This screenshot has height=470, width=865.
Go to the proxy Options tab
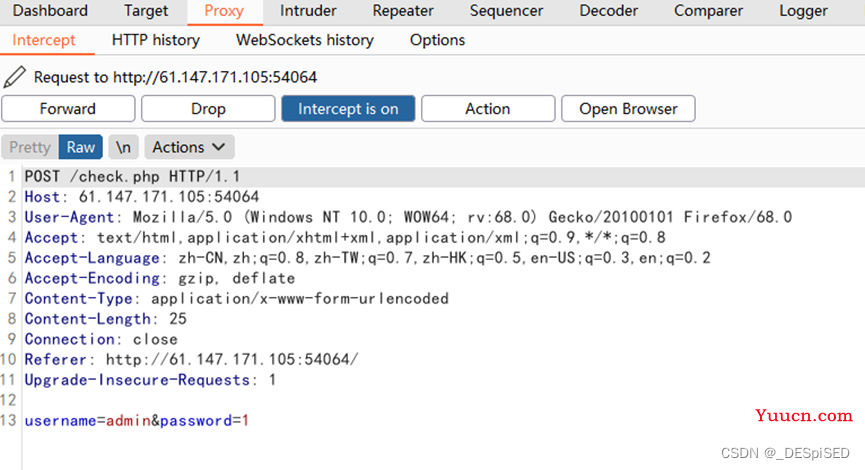pyautogui.click(x=437, y=40)
